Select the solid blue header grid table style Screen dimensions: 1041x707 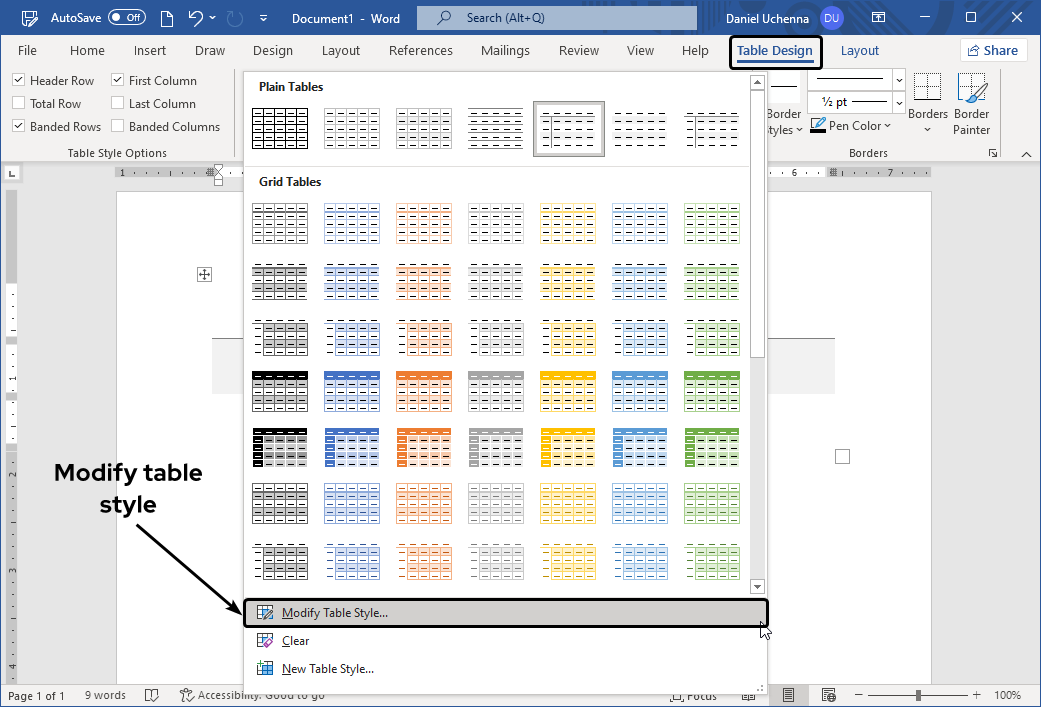pos(352,391)
